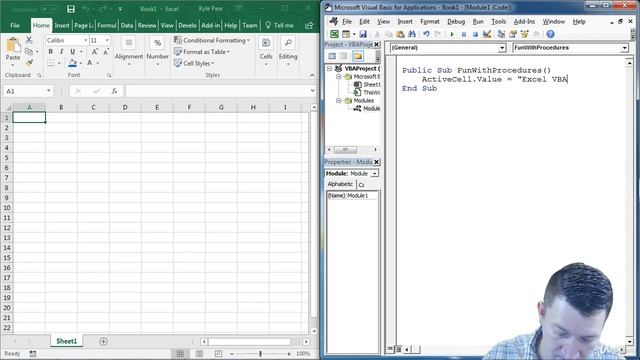Click View Microsoft Excel icon in VBA toolbar
Viewport: 640px width, 360px height.
tap(334, 34)
